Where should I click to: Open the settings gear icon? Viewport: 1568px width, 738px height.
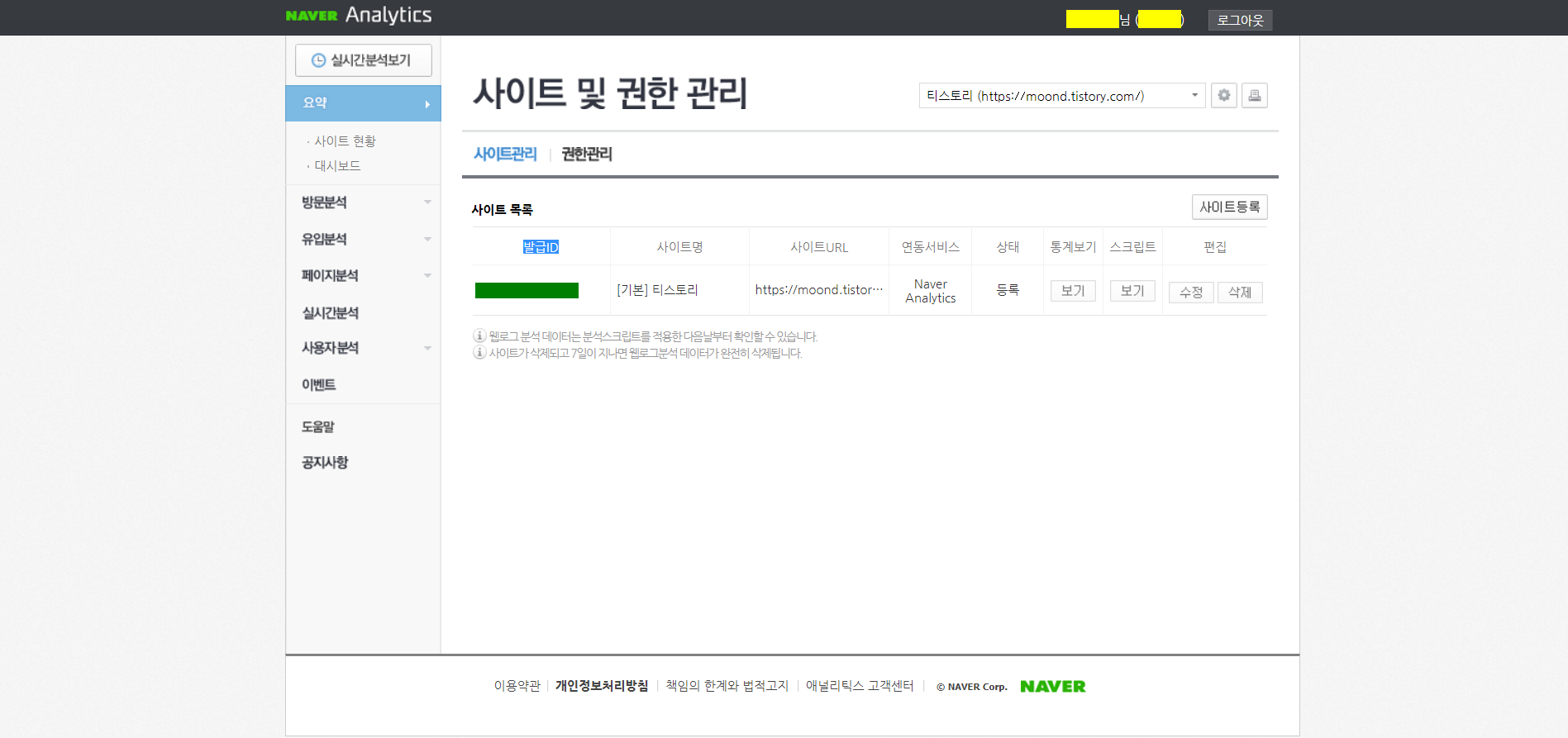[x=1224, y=96]
